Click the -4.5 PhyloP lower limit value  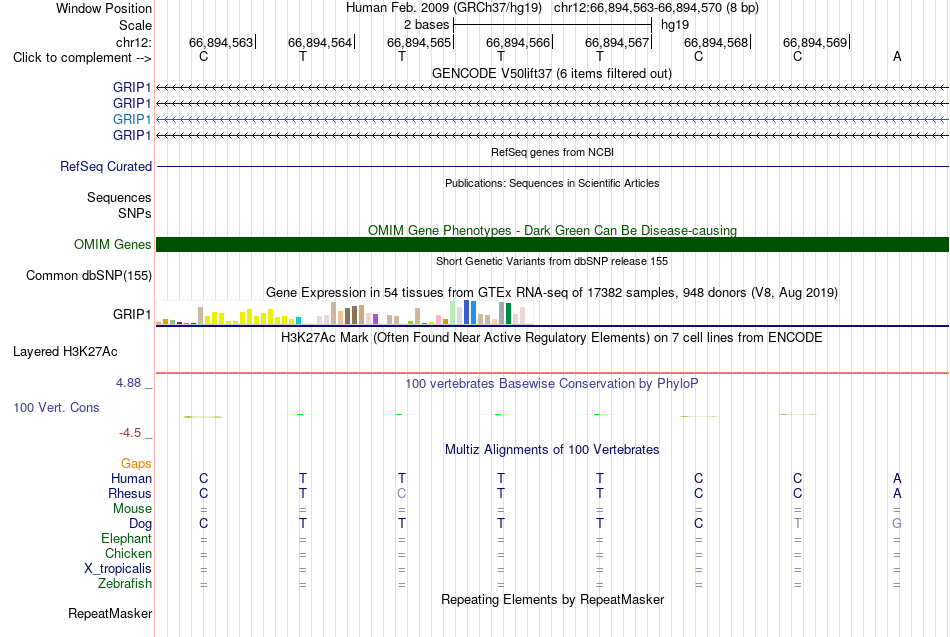point(130,433)
